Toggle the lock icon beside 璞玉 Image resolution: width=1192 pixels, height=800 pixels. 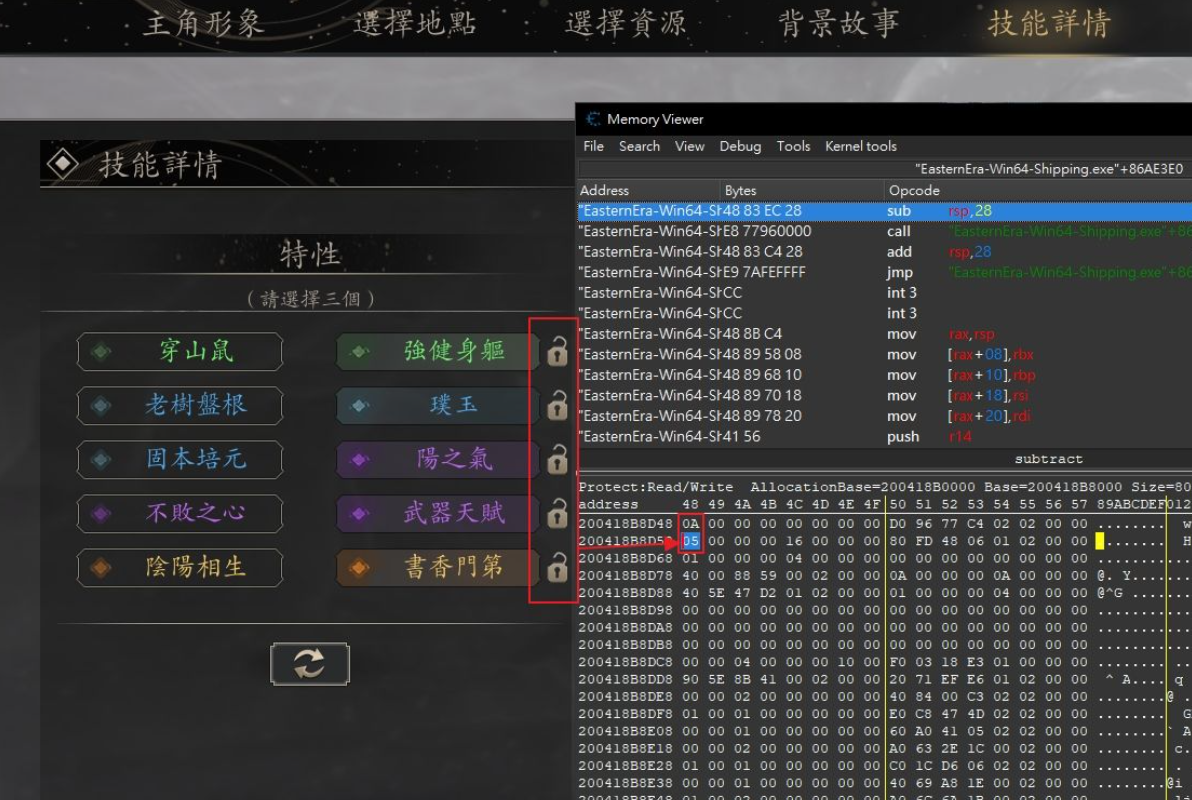coord(557,405)
